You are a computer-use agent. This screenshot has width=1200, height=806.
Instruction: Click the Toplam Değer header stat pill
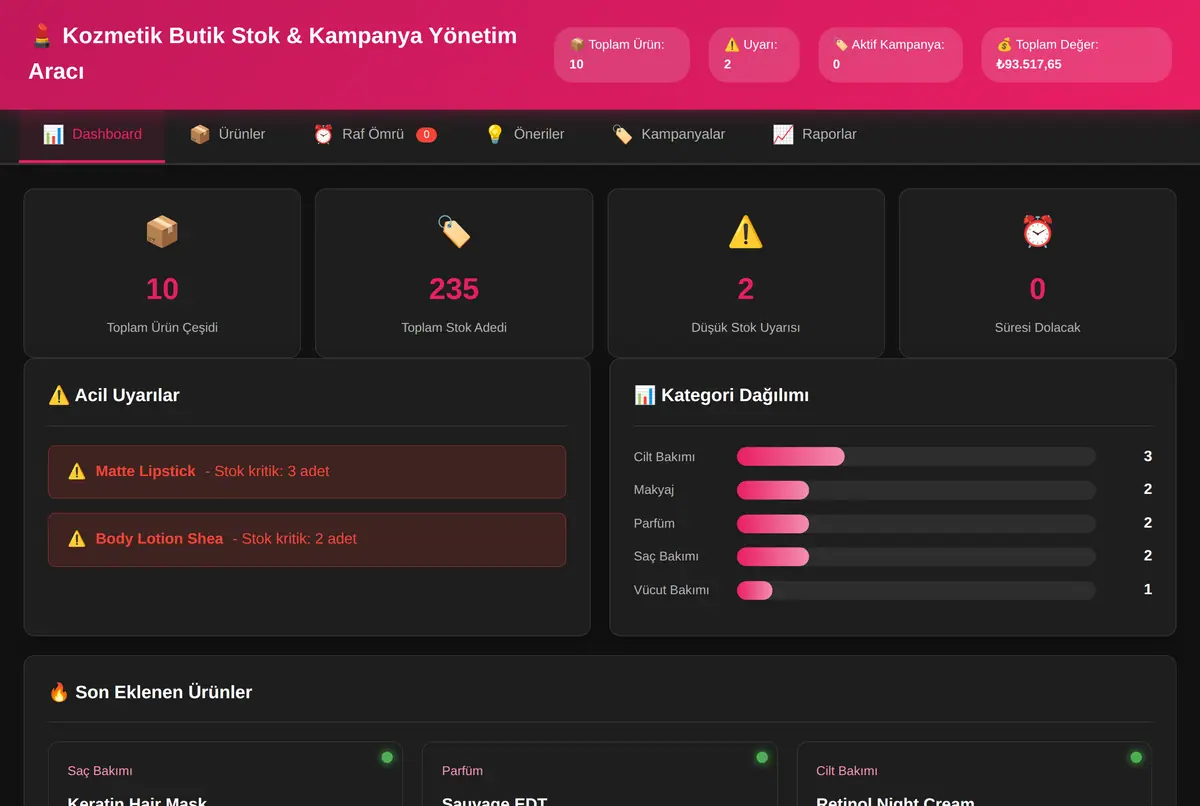pos(1077,54)
